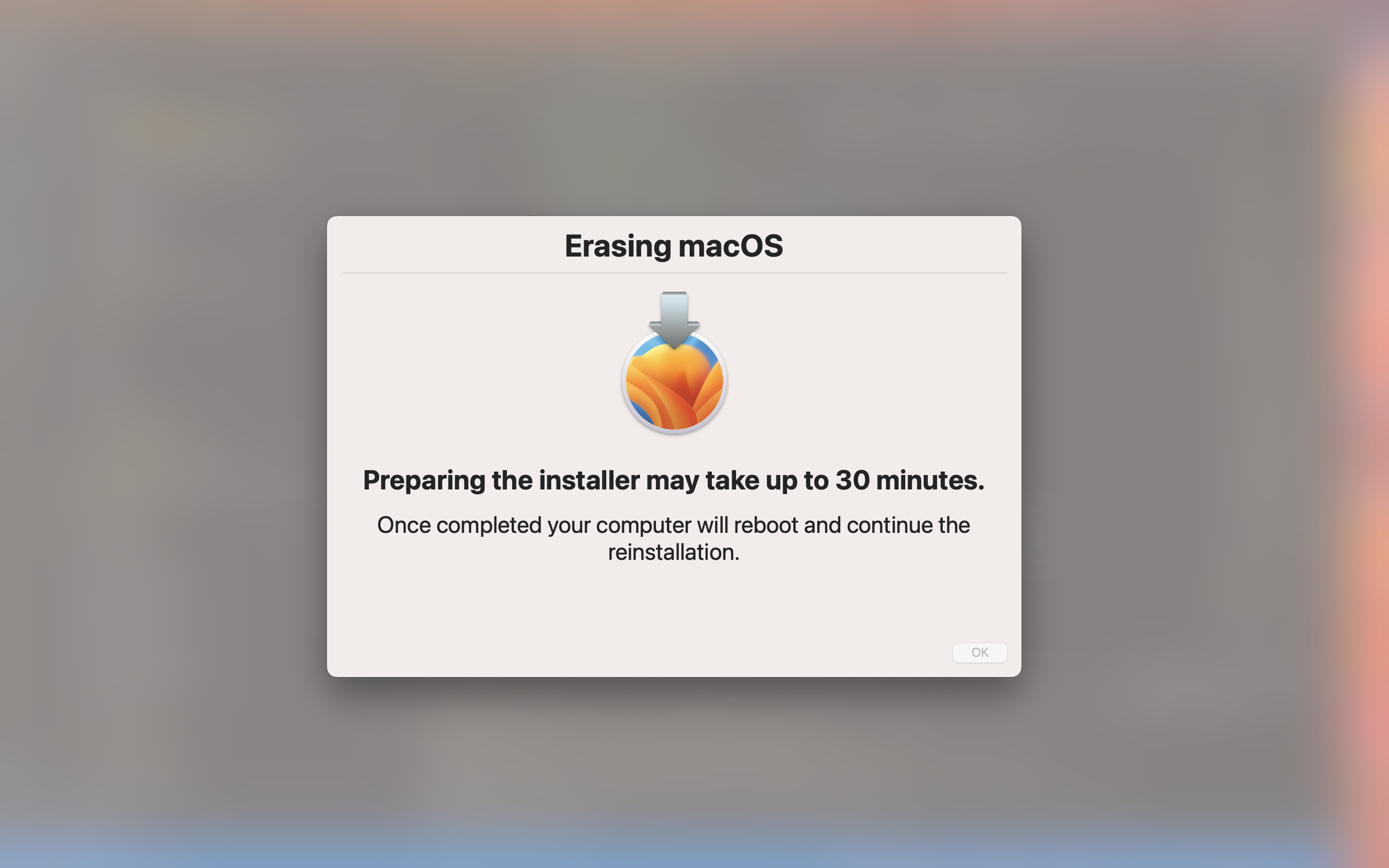Click "continue the" in the description line
This screenshot has height=868, width=1389.
click(x=908, y=525)
